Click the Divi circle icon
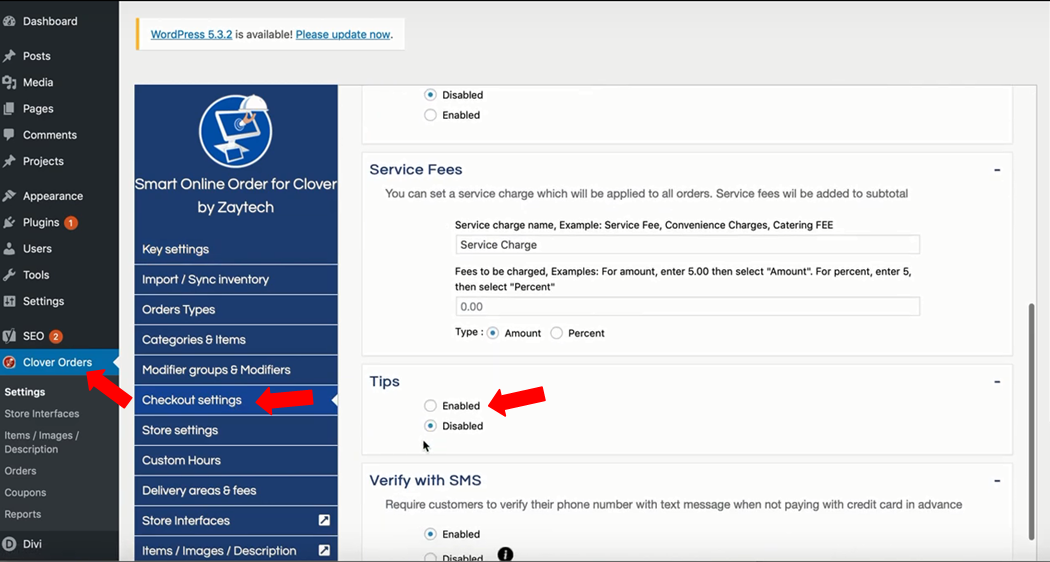 click(9, 544)
